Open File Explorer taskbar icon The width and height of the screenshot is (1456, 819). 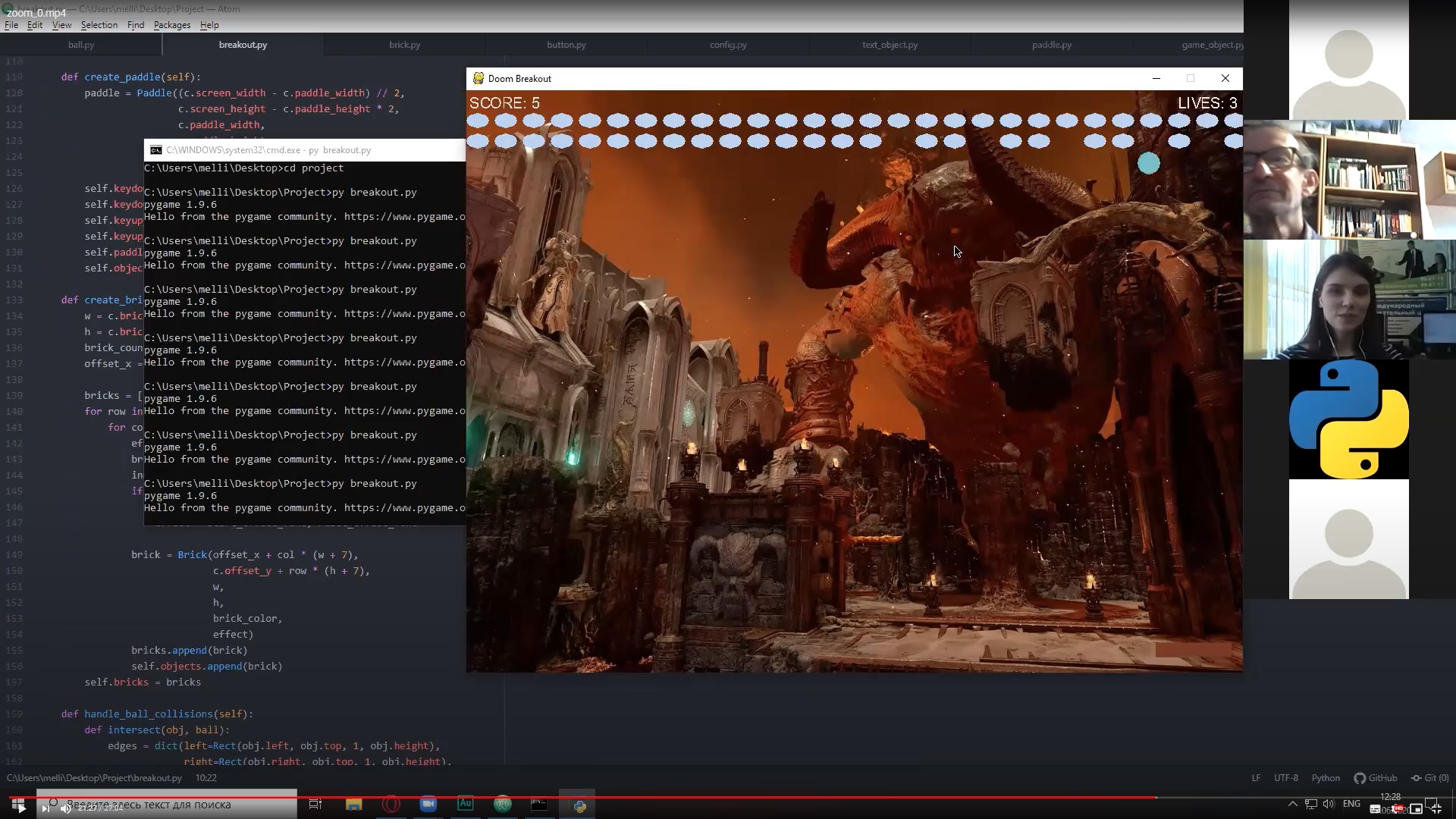point(353,805)
